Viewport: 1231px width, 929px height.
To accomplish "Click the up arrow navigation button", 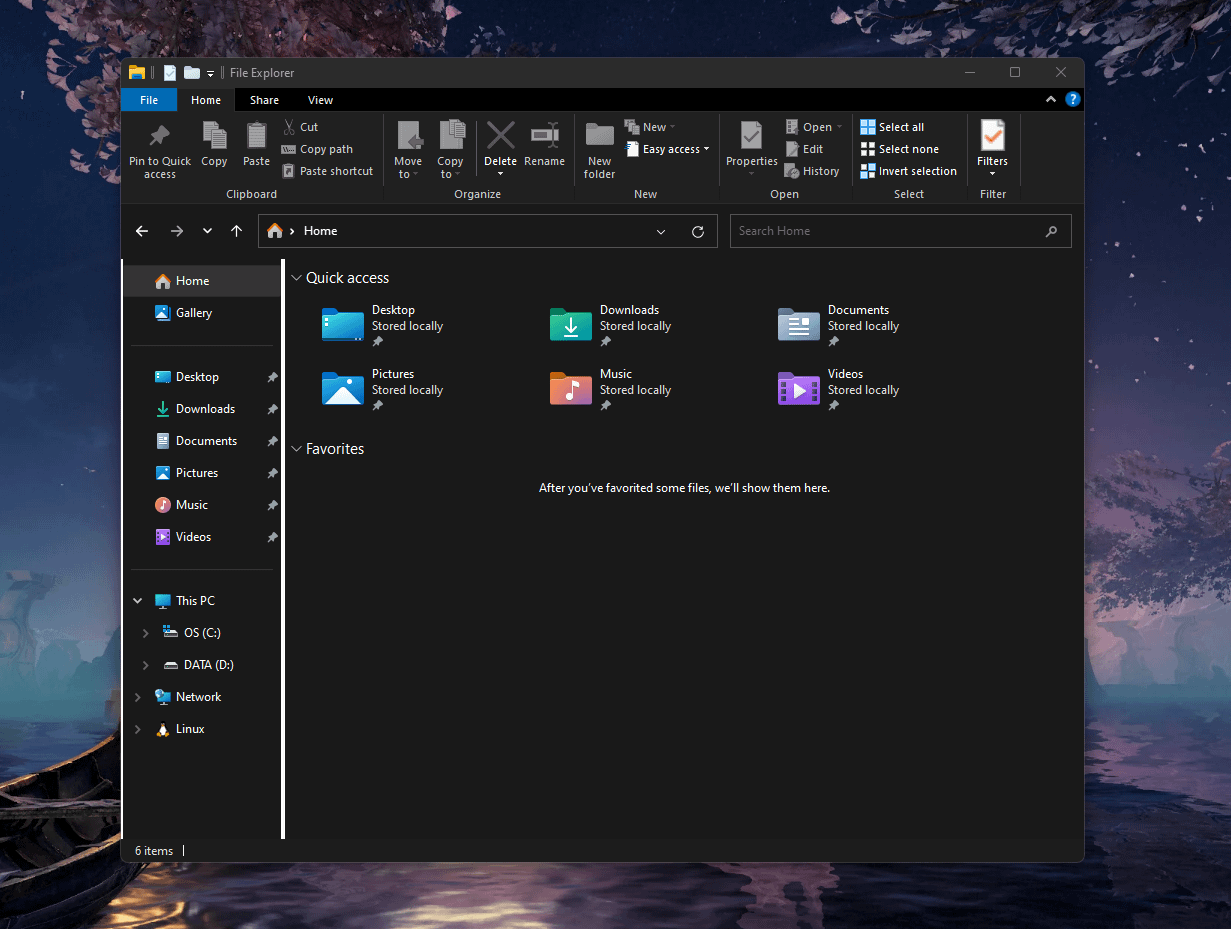I will 236,231.
